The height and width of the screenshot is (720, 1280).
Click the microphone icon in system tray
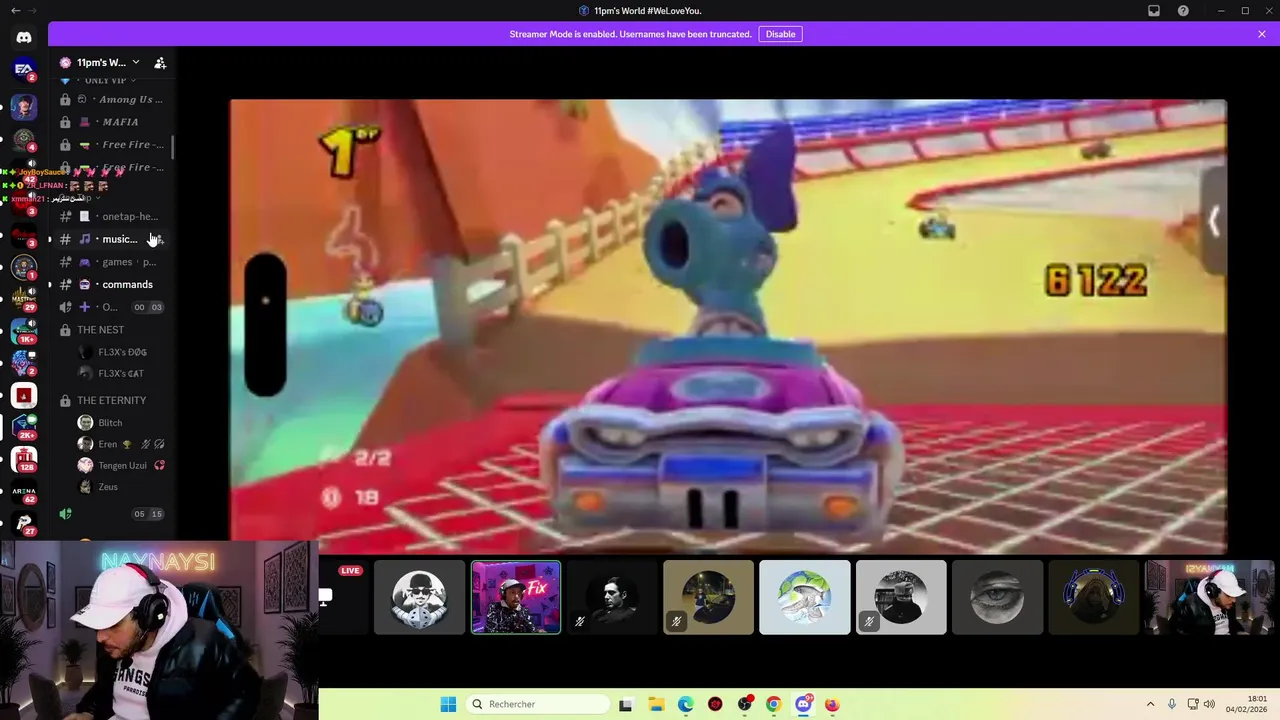pyautogui.click(x=1172, y=704)
